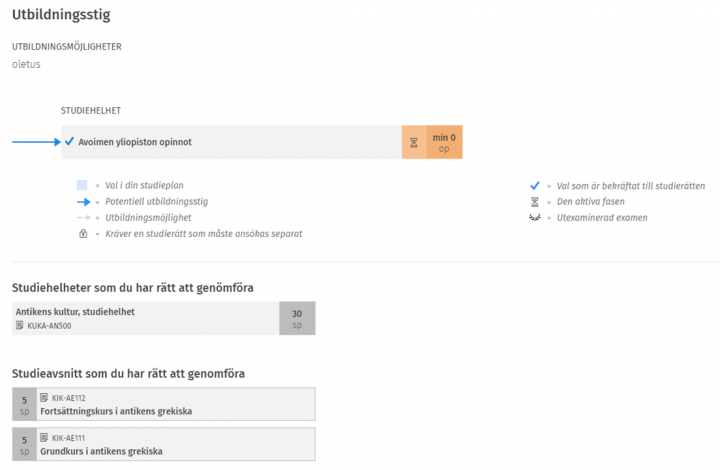Click the light blue square legend swatch
The image size is (720, 470).
coord(83,185)
